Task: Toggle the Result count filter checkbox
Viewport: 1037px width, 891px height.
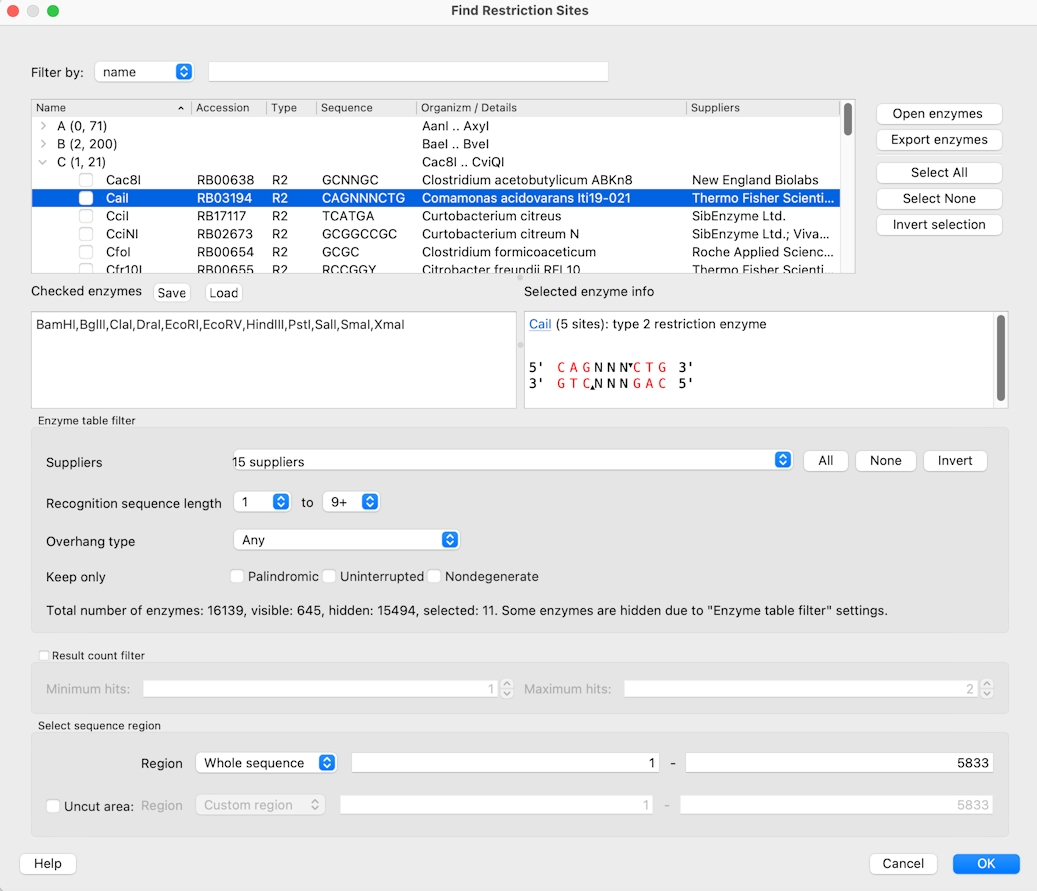Action: 44,656
